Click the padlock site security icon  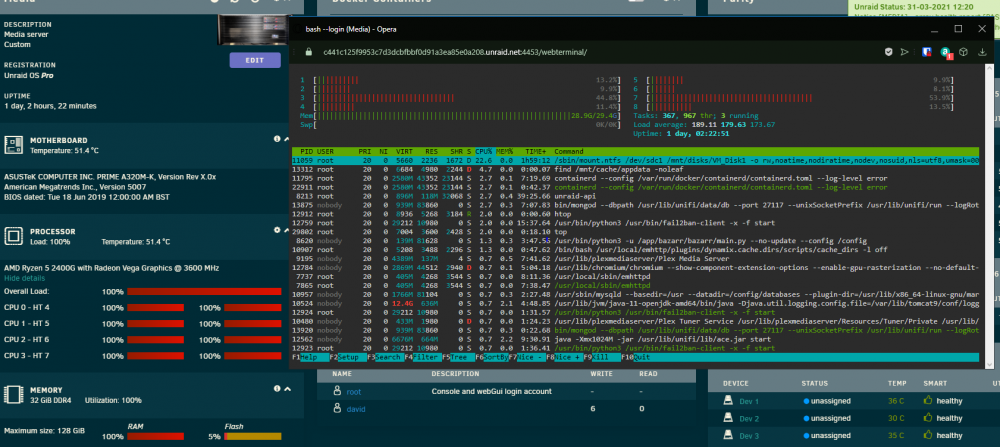click(309, 52)
